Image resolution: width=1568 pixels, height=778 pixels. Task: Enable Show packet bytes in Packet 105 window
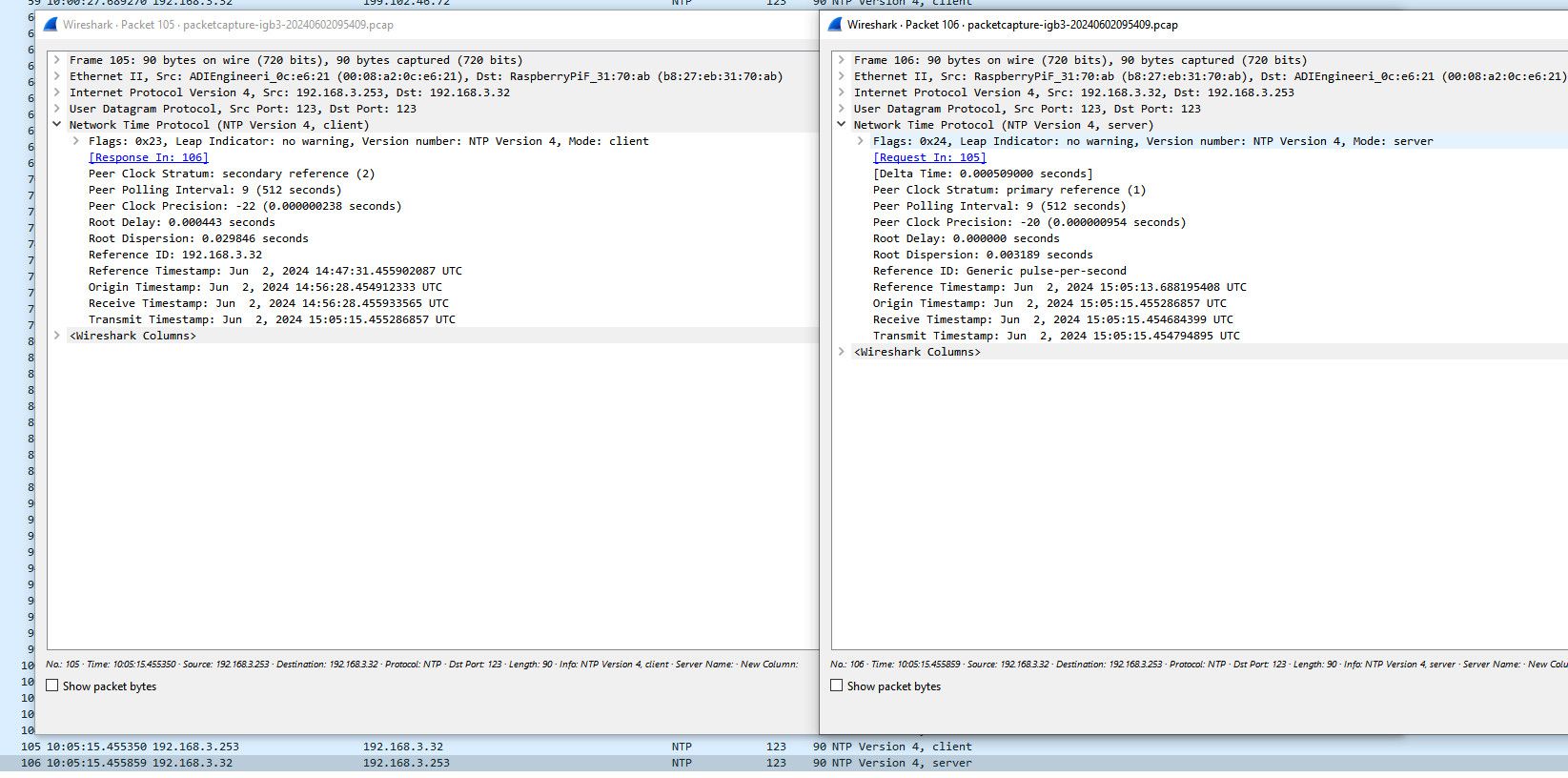click(x=52, y=686)
